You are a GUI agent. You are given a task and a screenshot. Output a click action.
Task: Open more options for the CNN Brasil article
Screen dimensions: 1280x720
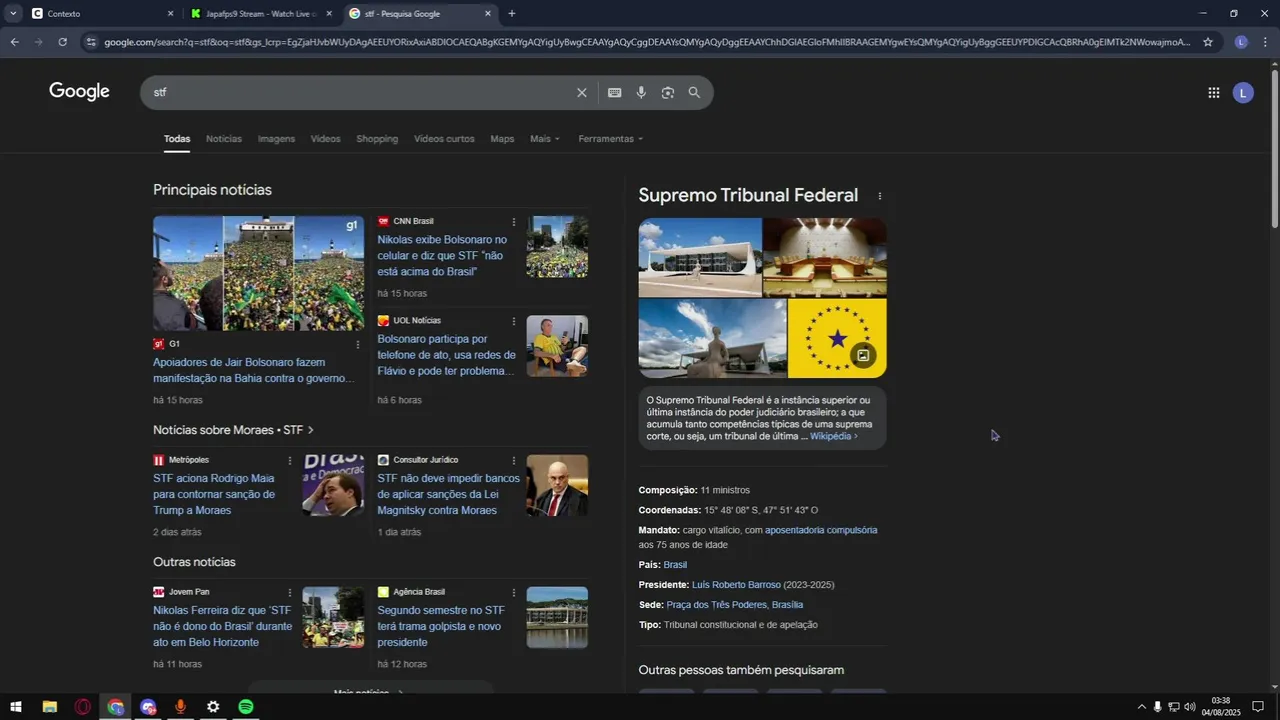pos(514,222)
